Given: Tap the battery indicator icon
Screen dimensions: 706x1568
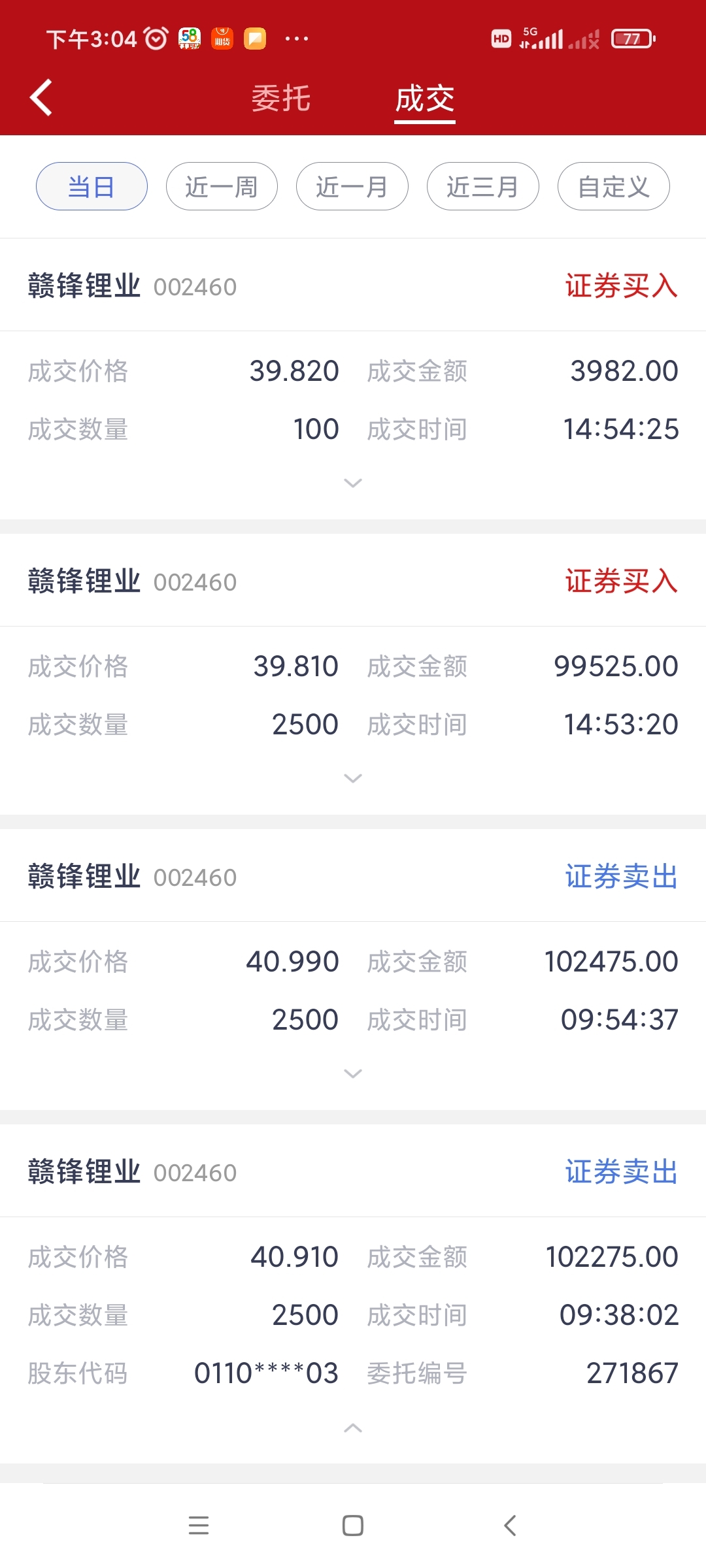Looking at the screenshot, I should tap(633, 39).
